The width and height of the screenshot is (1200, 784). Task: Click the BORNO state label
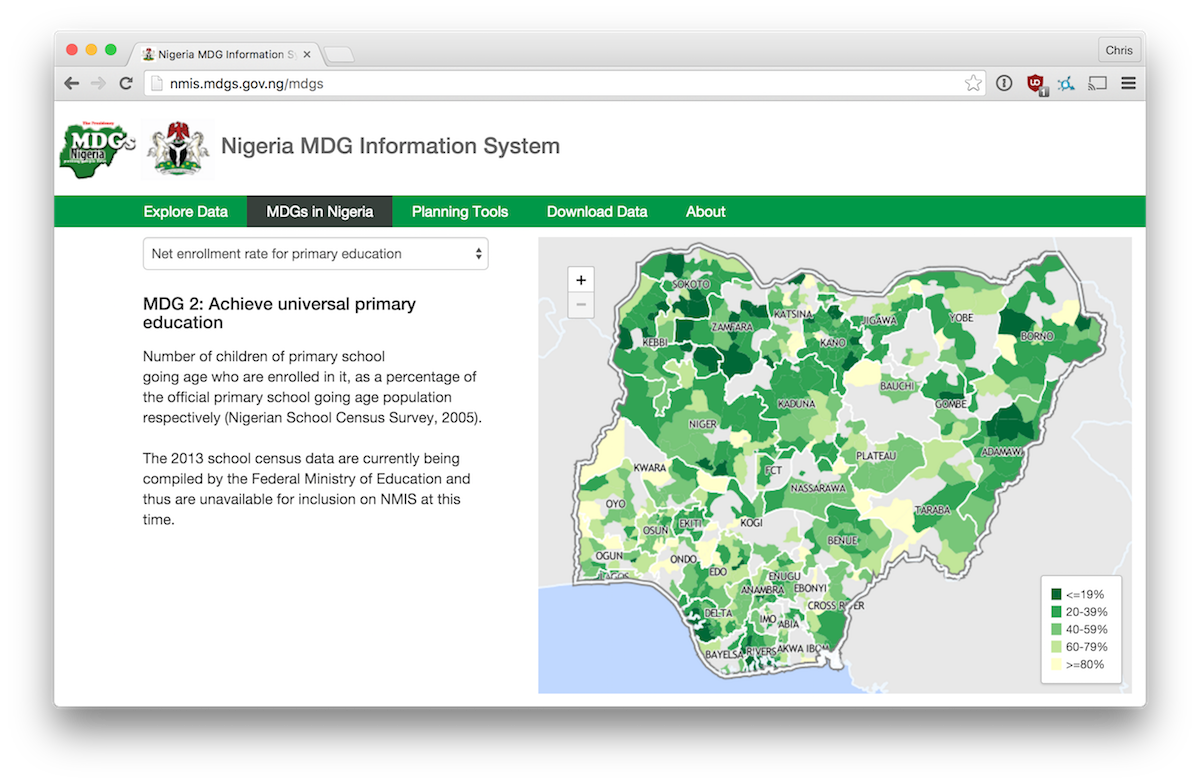click(1037, 337)
